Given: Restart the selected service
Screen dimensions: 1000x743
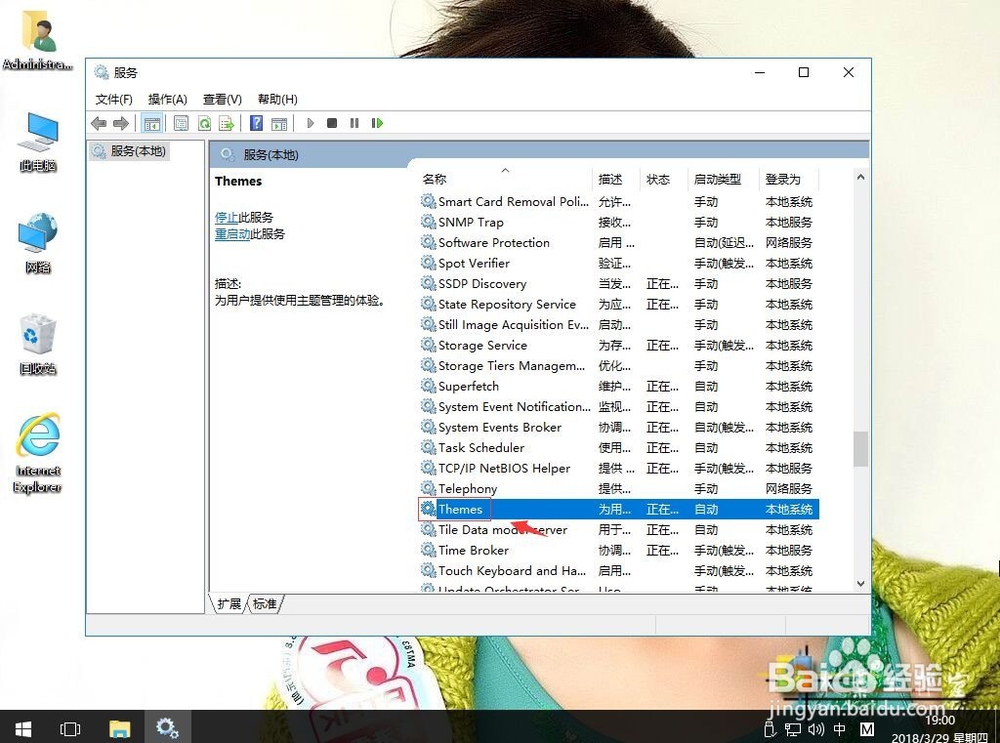Looking at the screenshot, I should coord(377,123).
